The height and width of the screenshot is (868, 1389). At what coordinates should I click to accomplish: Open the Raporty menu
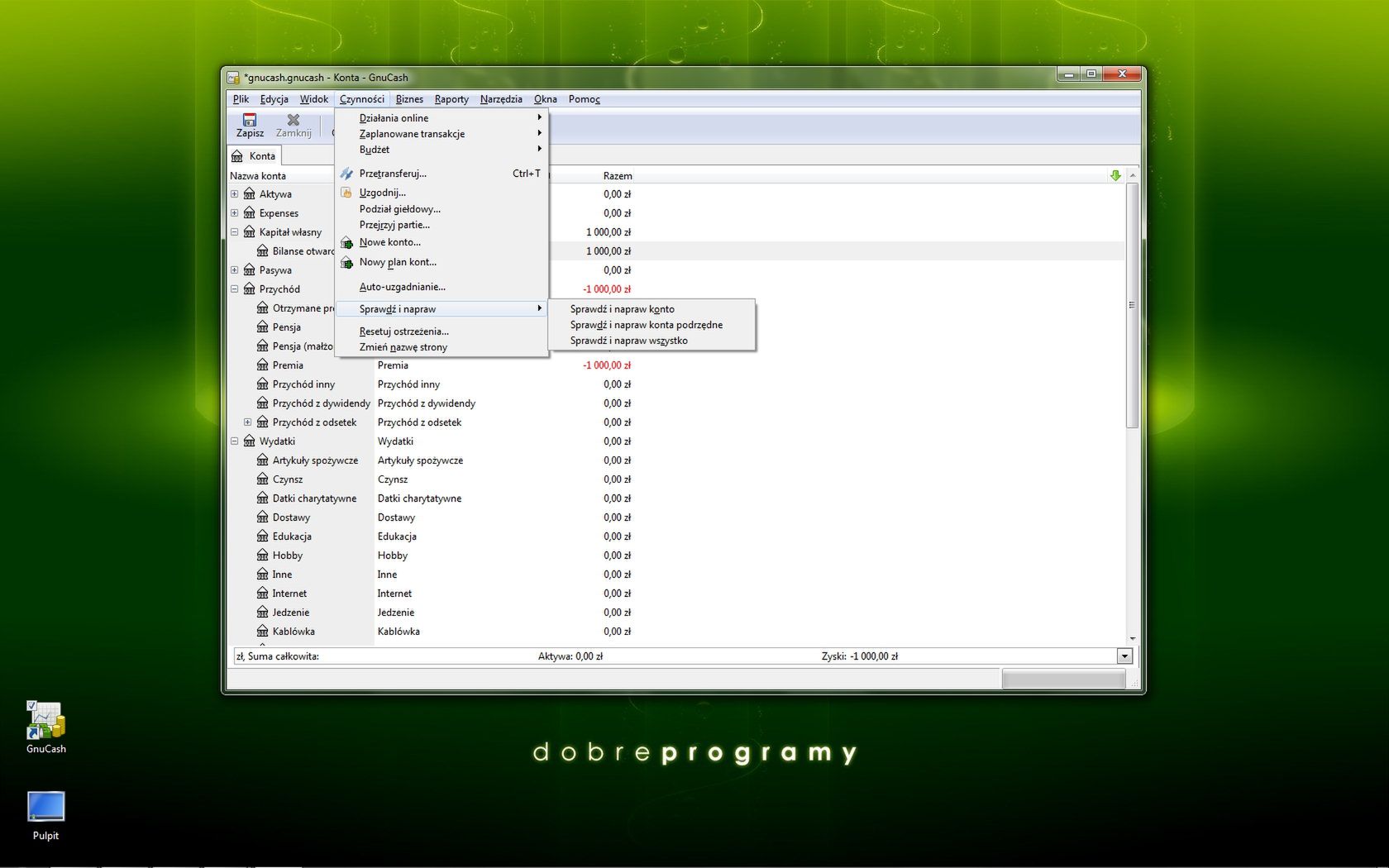(451, 99)
